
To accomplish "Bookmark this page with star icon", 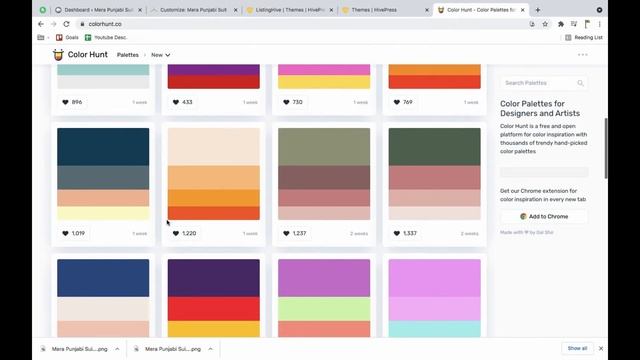I will click(545, 24).
